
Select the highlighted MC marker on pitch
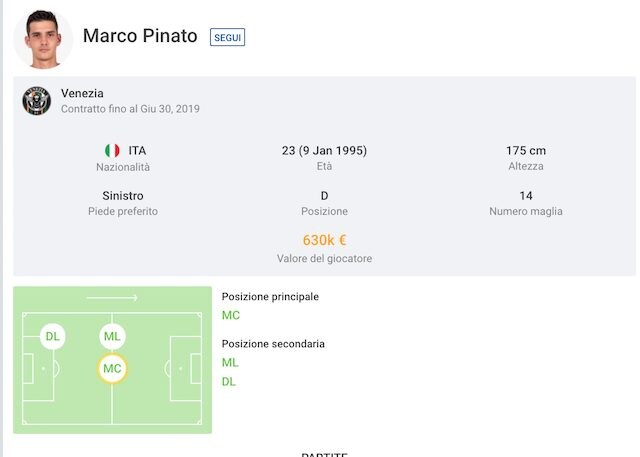(112, 369)
